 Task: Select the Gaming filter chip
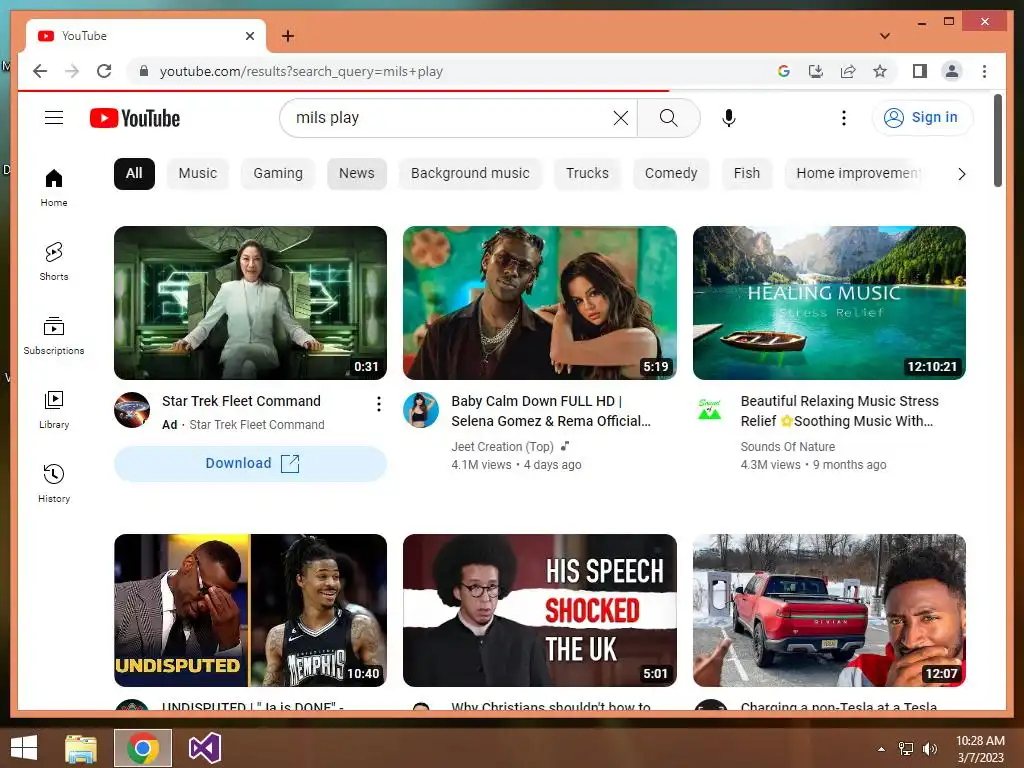coord(278,174)
